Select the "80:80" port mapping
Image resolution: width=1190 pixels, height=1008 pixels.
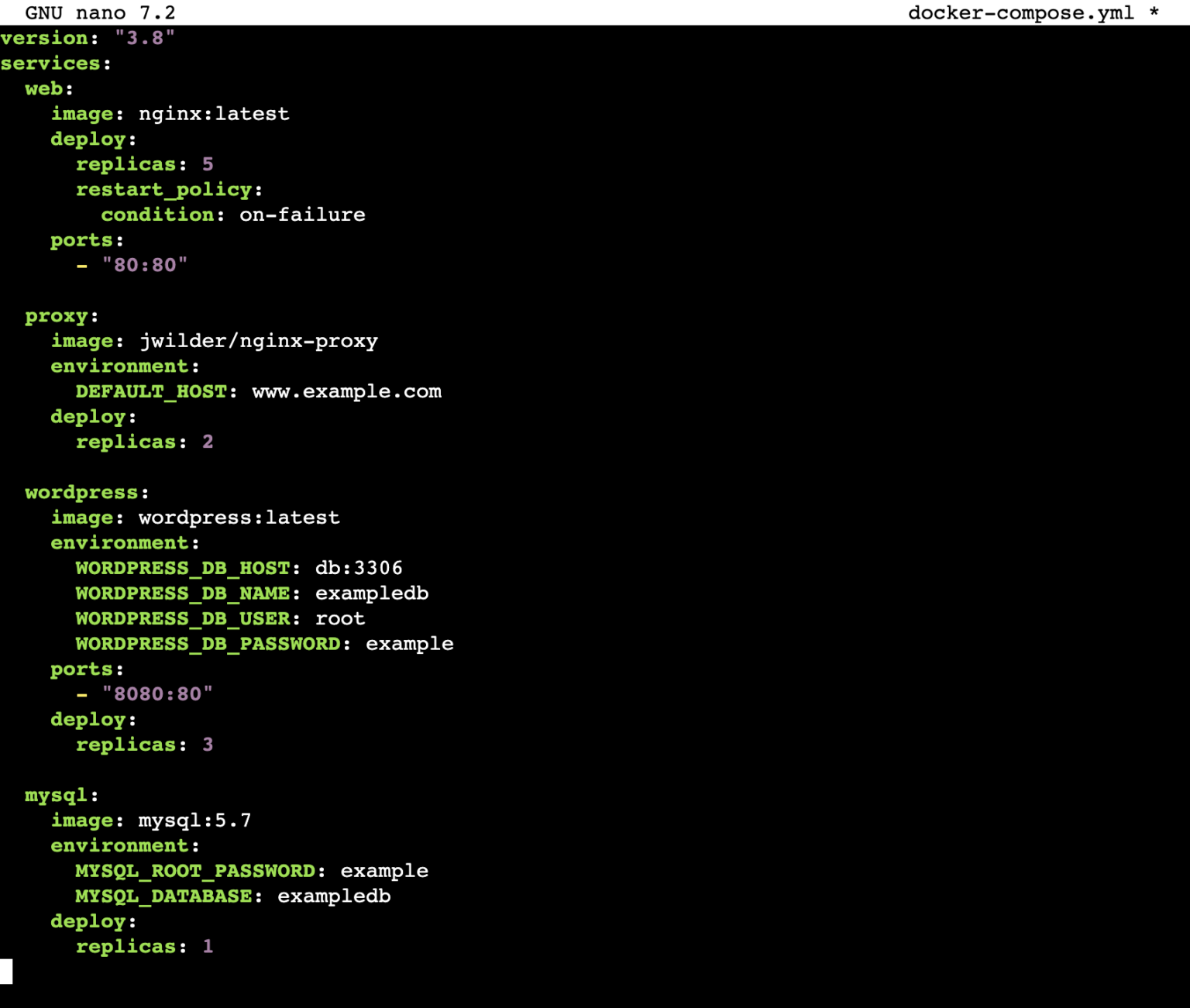145,264
